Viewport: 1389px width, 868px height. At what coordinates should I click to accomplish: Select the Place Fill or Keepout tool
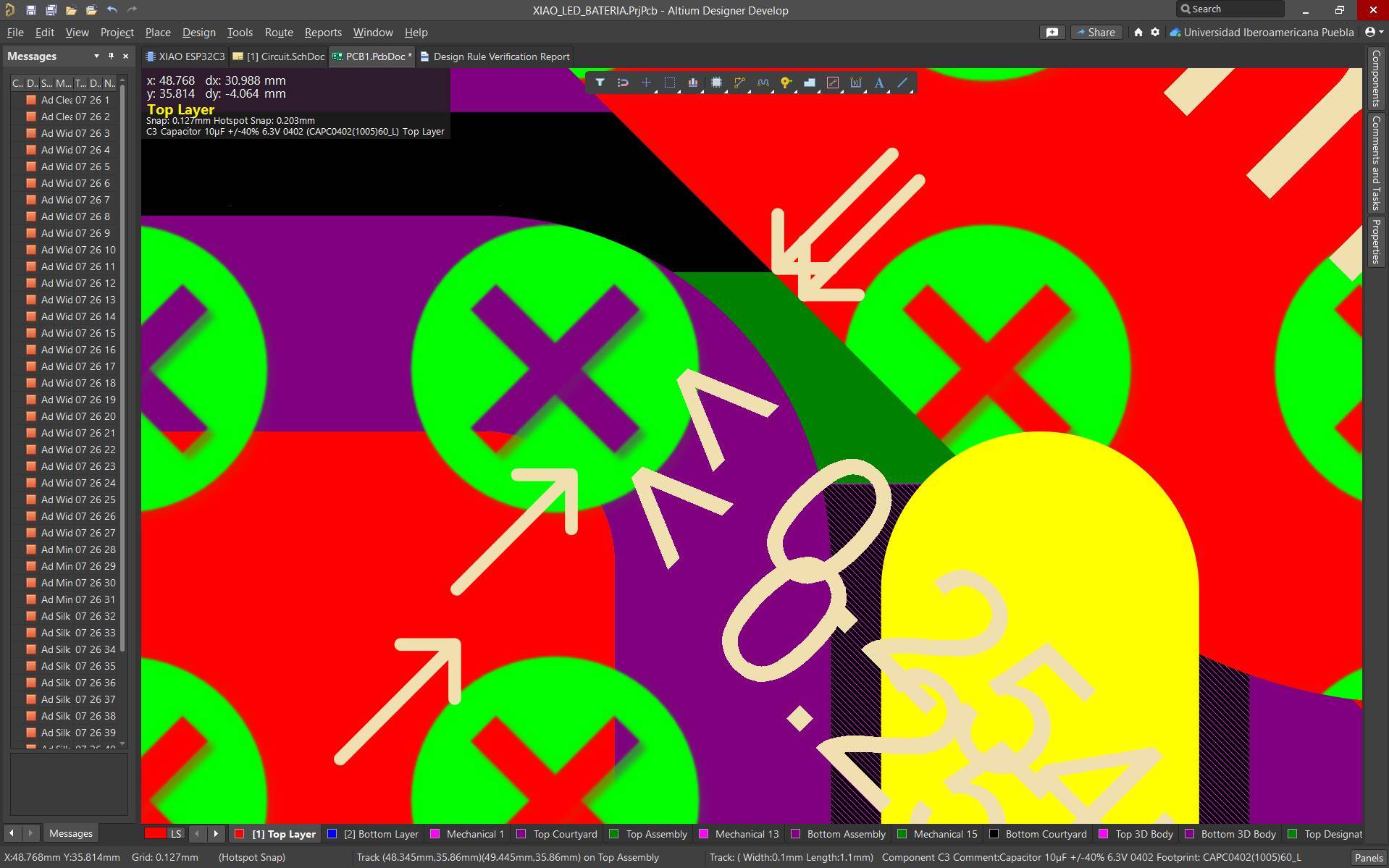833,83
